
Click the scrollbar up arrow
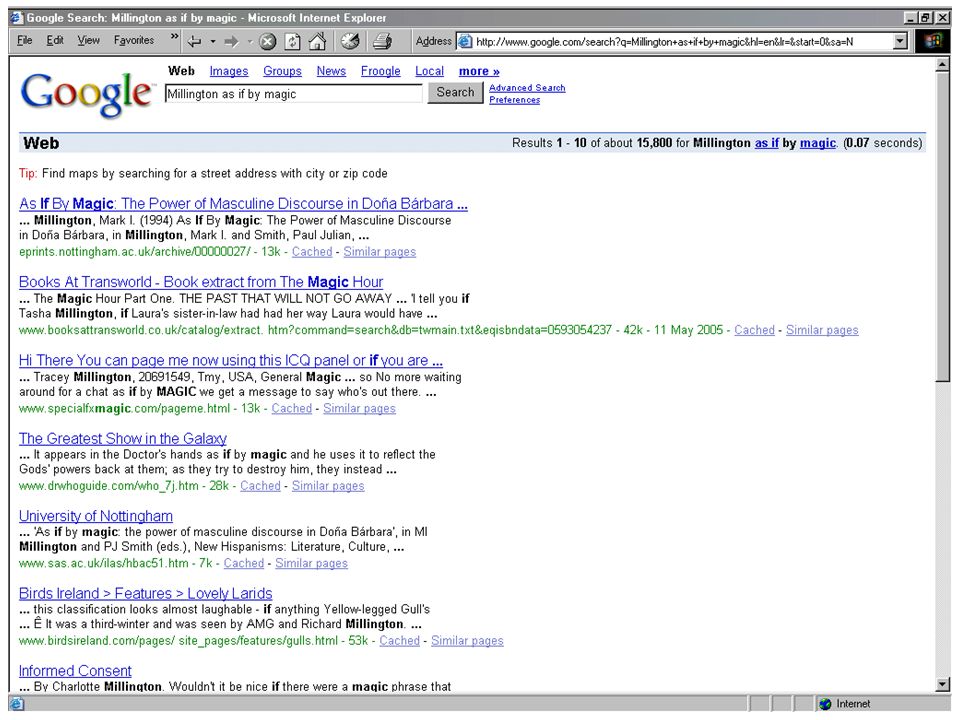tap(943, 65)
